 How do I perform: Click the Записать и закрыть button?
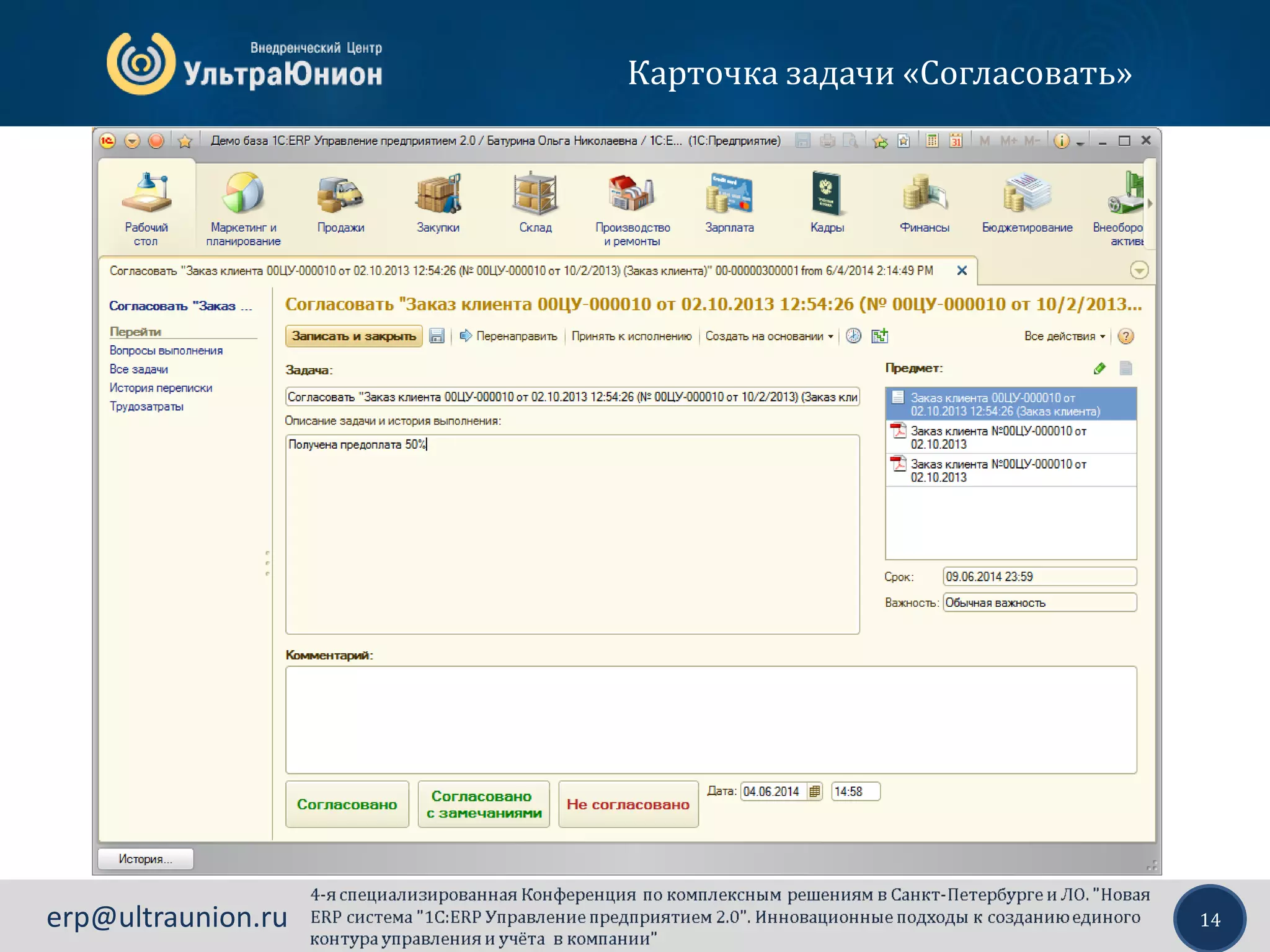pos(354,336)
